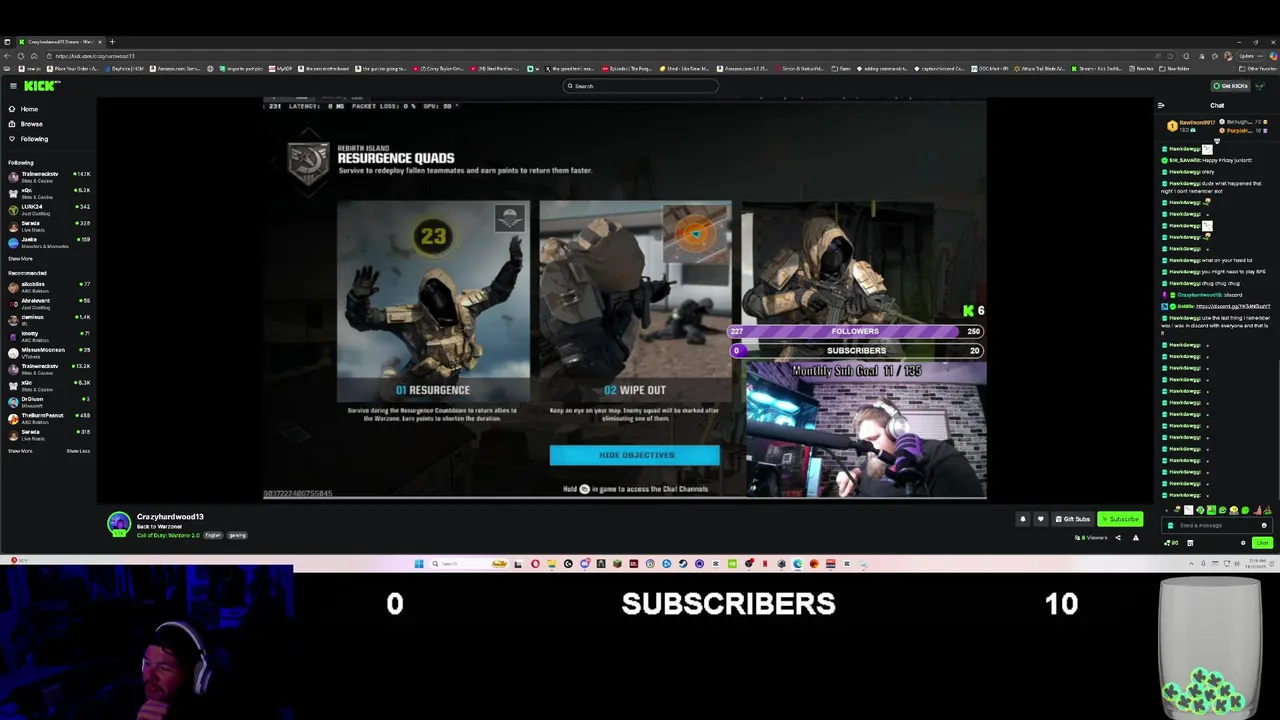Open TheBurntPeanut channel in Recommended list

click(48, 417)
